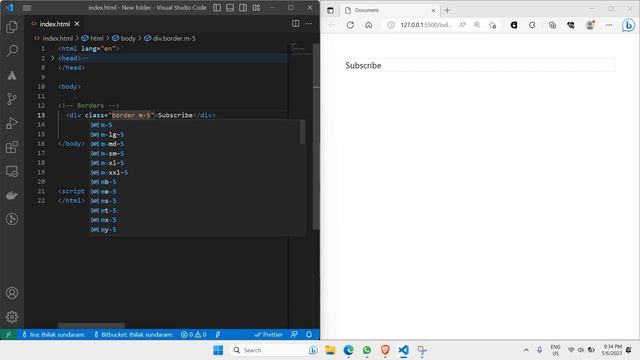Open Edge profile avatar
Screen dimensions: 640x360
point(590,25)
